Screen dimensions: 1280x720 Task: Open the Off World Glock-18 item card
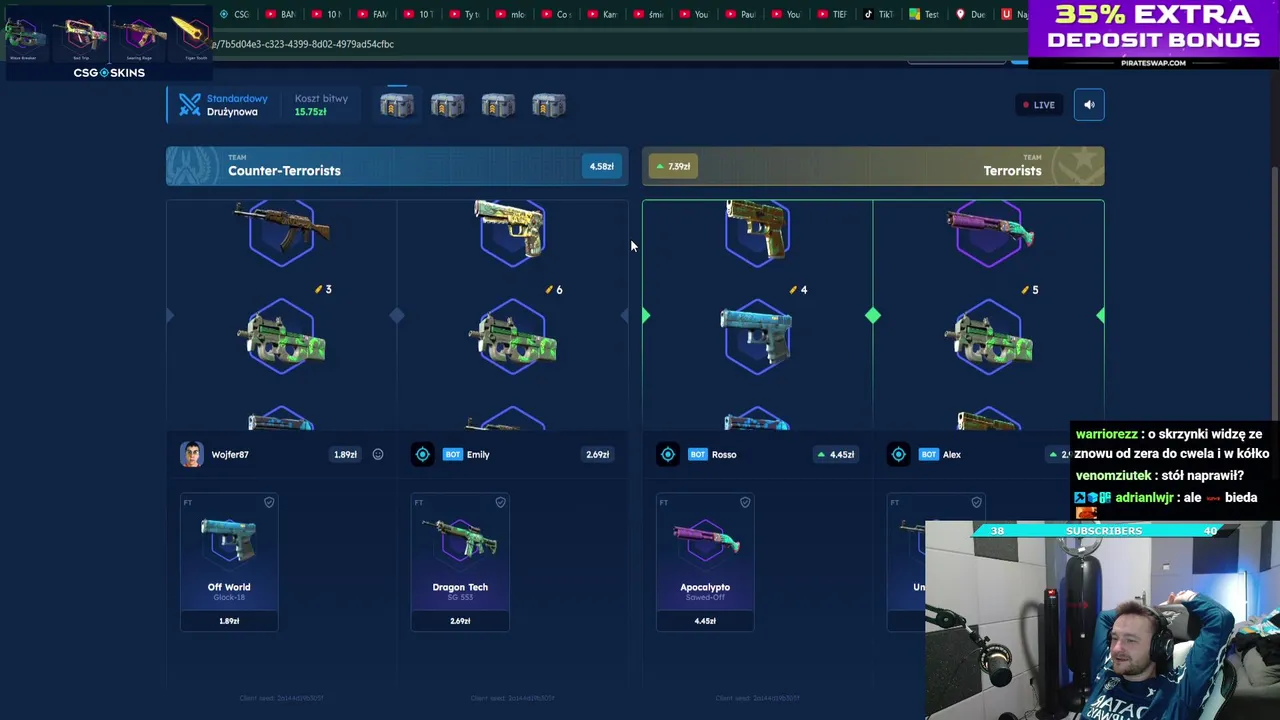pos(229,562)
